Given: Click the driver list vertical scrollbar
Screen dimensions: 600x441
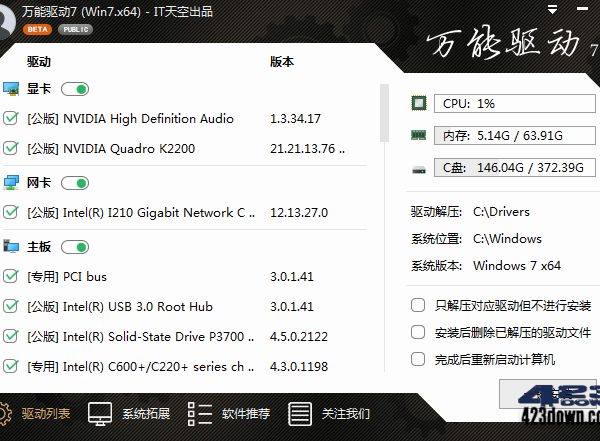Looking at the screenshot, I should click(382, 110).
